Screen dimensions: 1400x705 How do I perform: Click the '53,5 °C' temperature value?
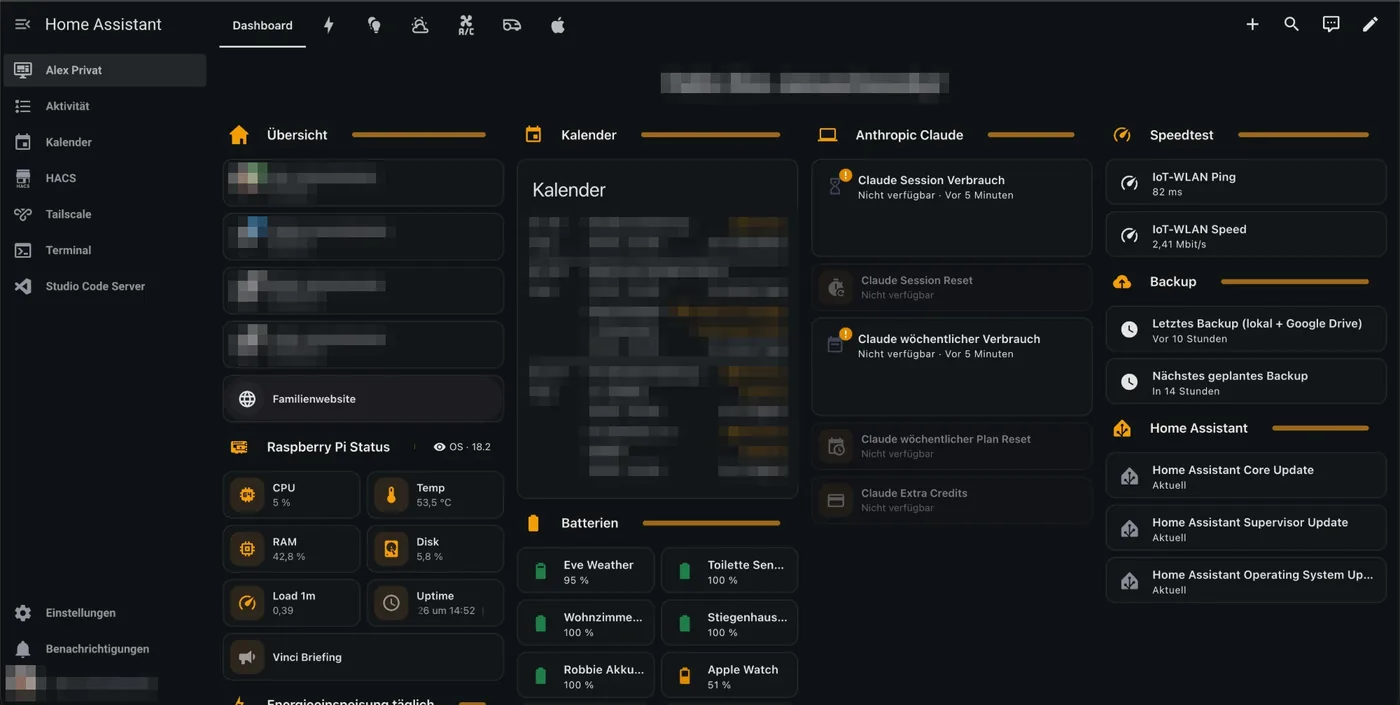point(434,502)
